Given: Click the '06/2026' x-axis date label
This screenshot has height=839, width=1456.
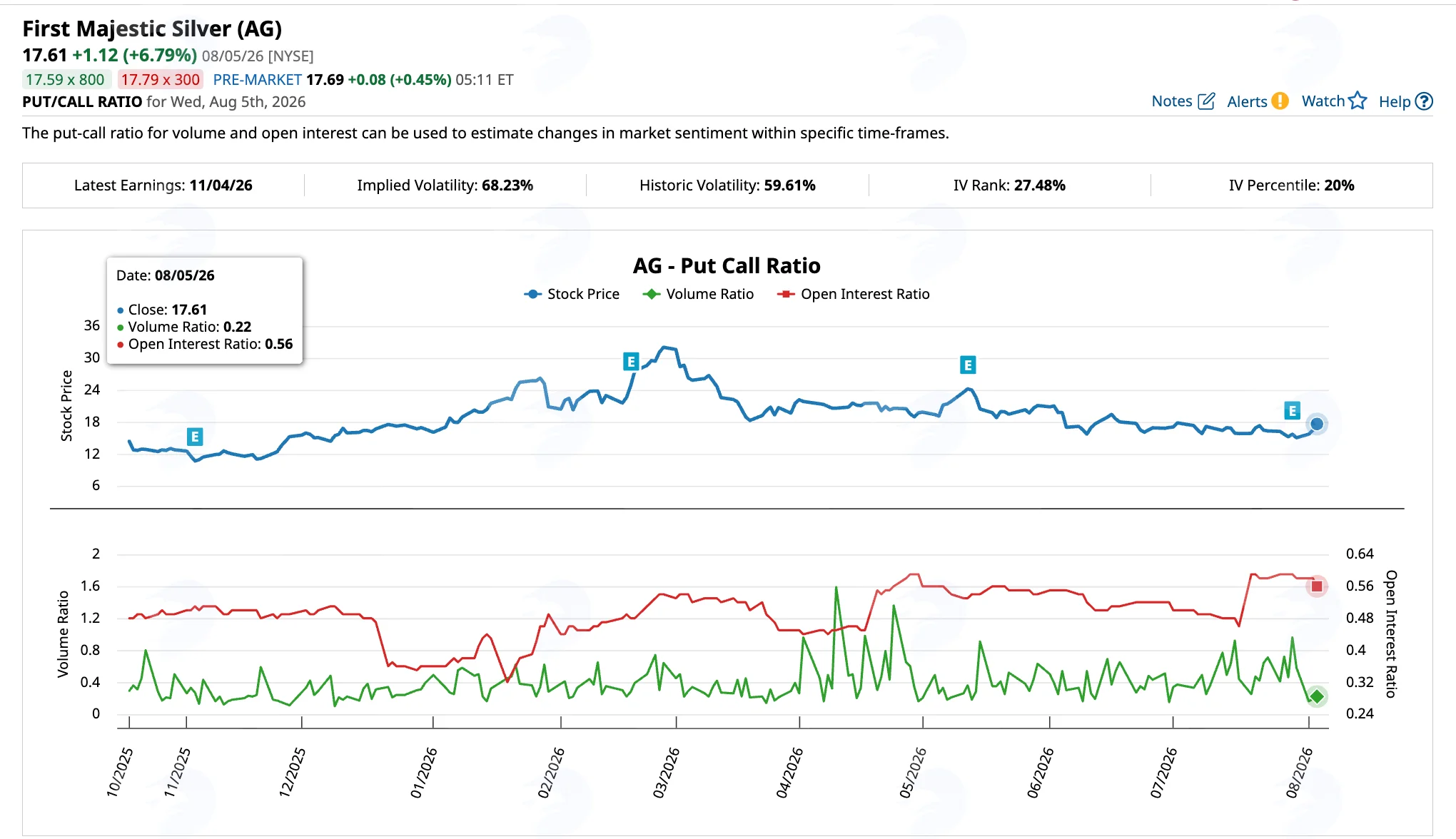Looking at the screenshot, I should point(1040,773).
